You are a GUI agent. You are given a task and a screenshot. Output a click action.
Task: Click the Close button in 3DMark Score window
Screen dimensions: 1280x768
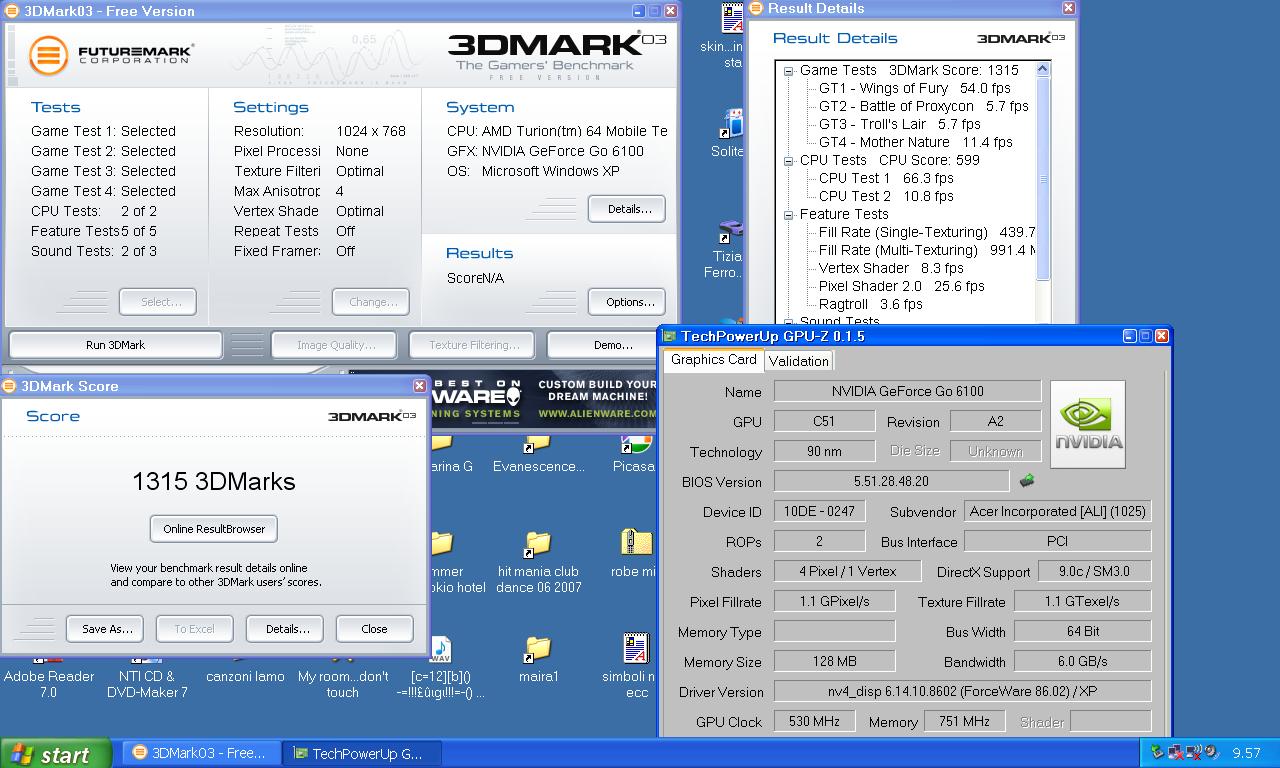(x=374, y=629)
